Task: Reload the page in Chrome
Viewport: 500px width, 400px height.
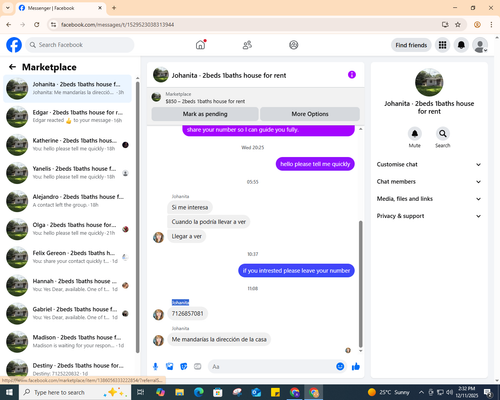Action: (37, 25)
